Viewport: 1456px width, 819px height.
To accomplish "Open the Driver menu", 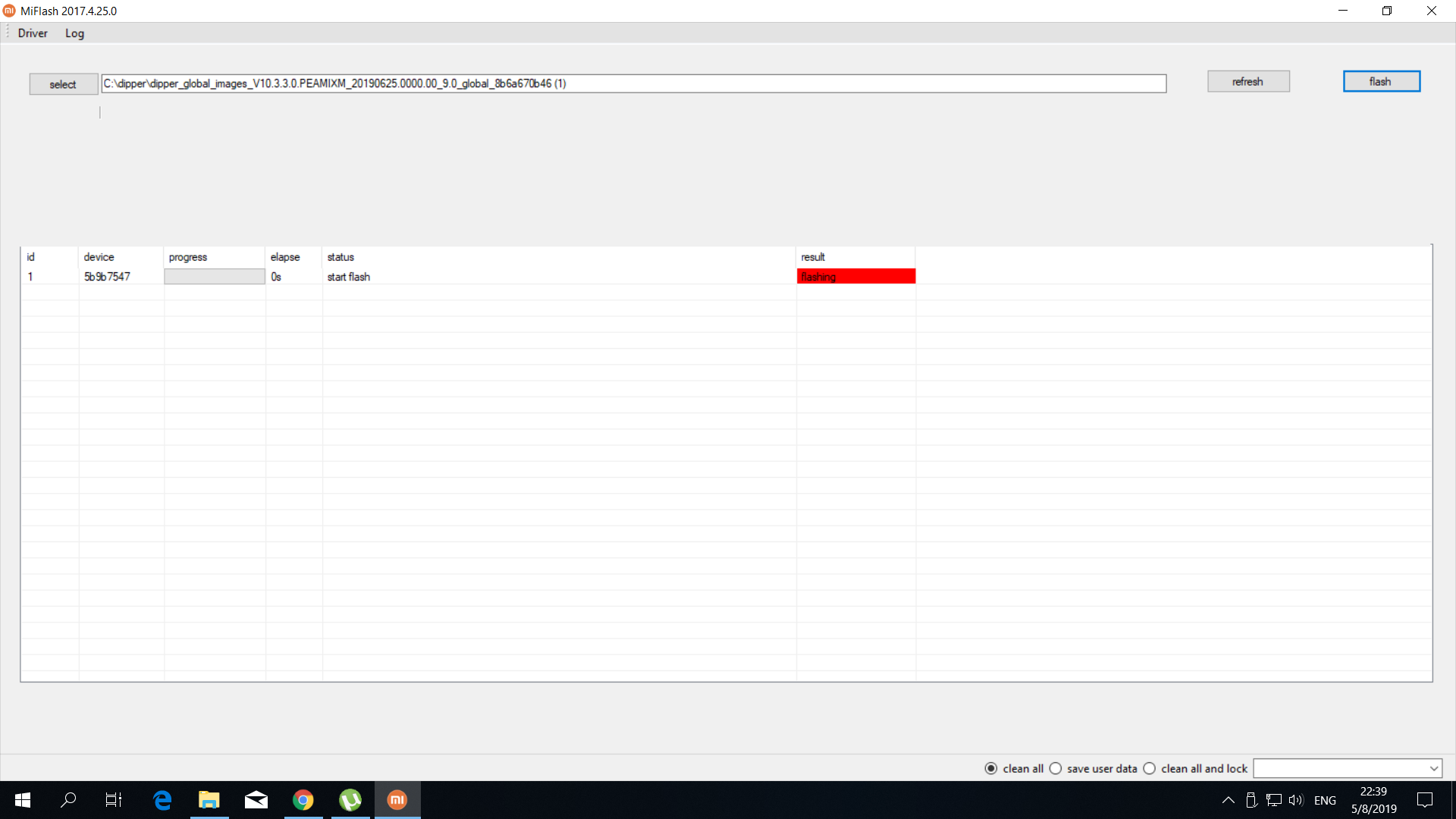I will coord(33,33).
